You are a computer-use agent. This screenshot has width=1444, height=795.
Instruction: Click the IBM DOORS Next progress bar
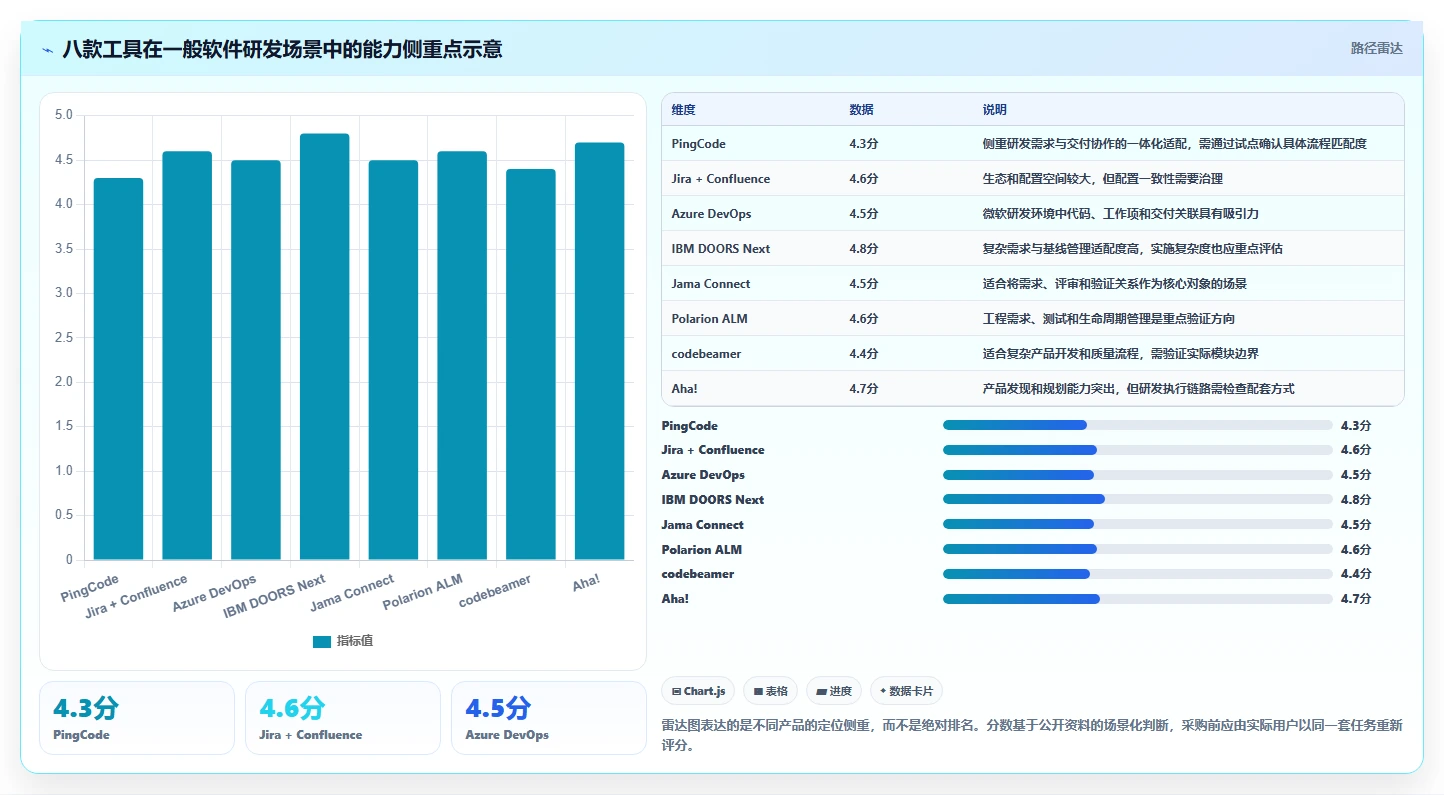1138,500
